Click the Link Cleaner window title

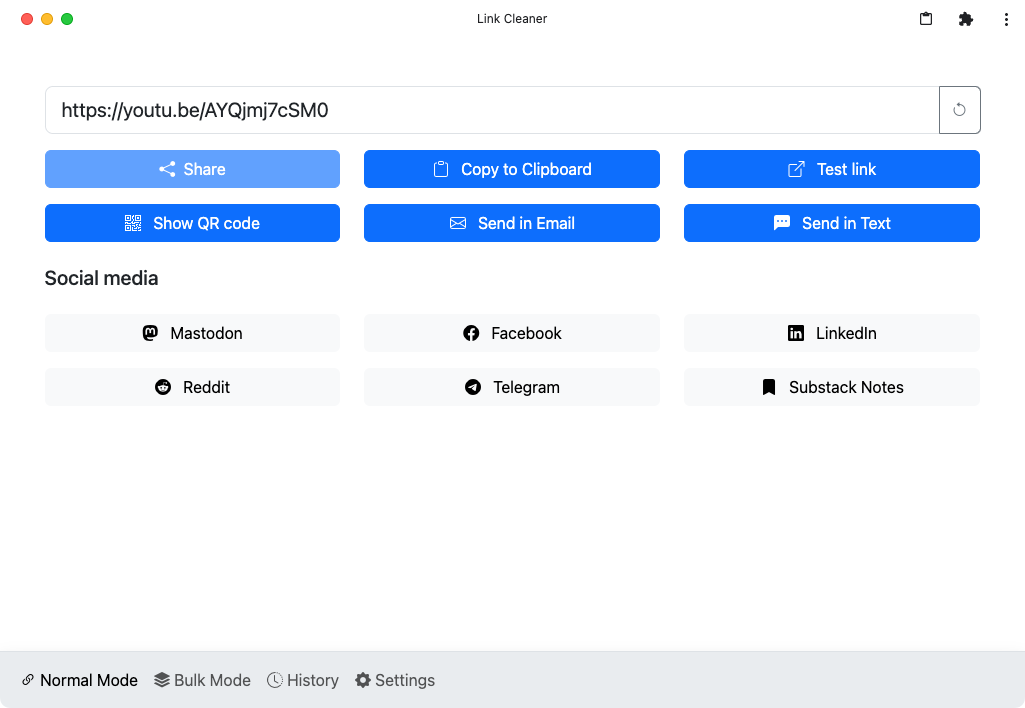(512, 19)
